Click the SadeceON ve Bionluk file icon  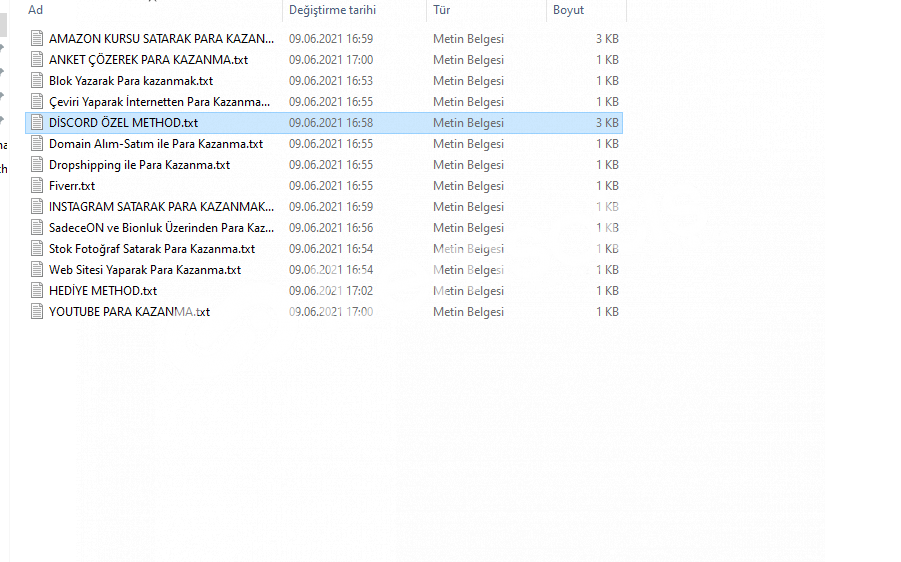click(37, 228)
